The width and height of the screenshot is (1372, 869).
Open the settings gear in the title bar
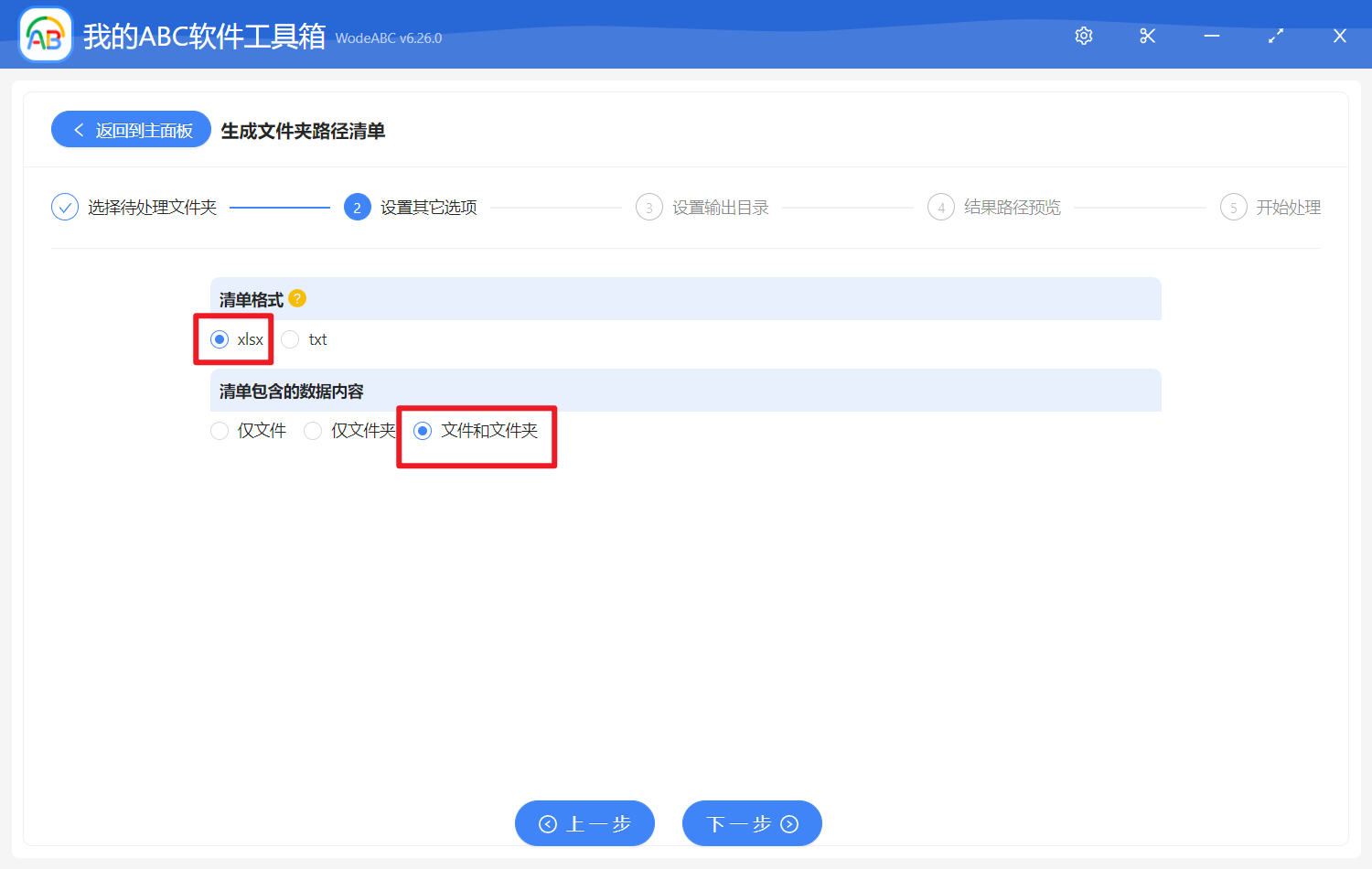(1083, 36)
